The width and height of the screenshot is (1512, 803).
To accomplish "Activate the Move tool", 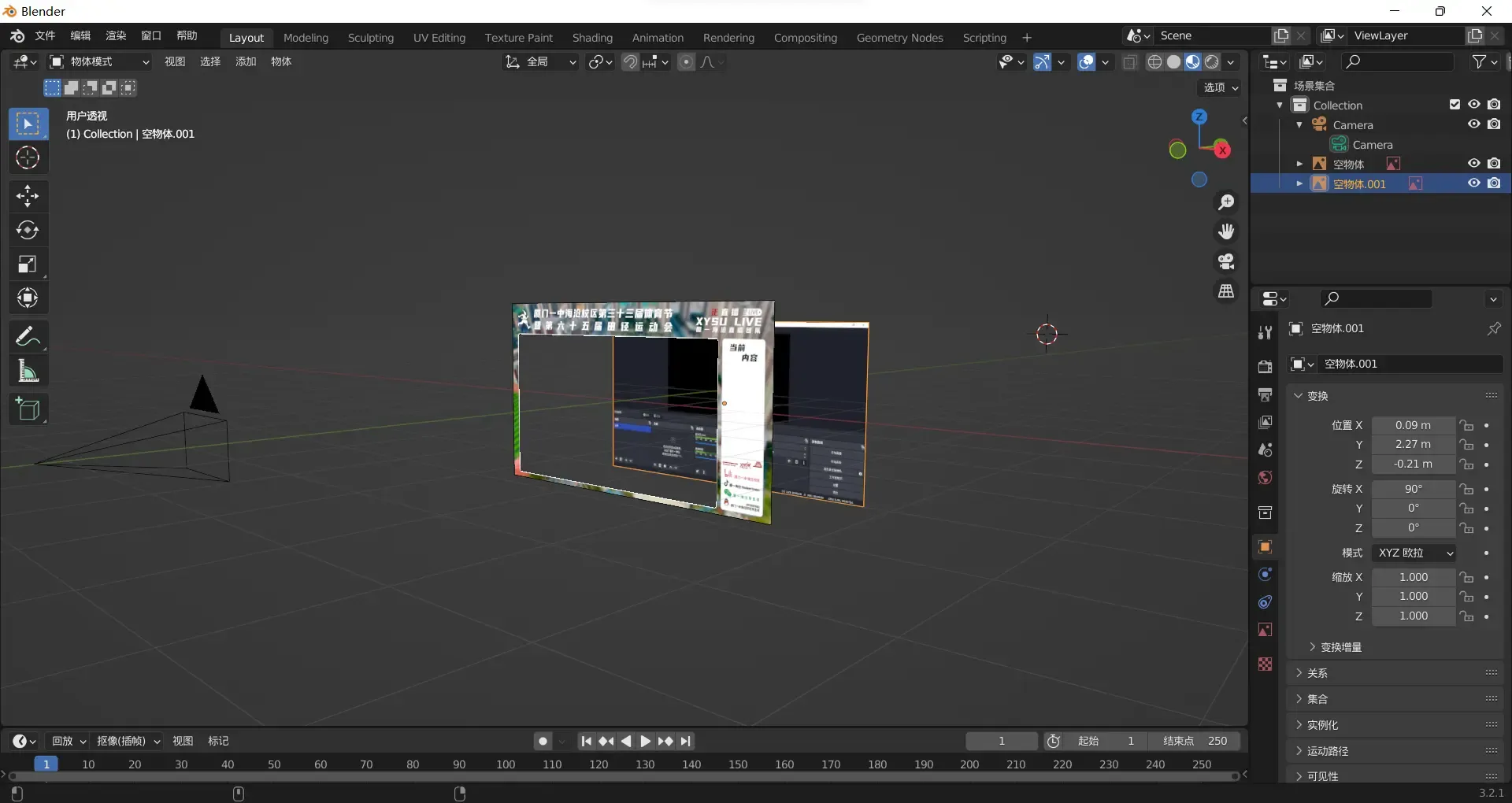I will click(28, 195).
